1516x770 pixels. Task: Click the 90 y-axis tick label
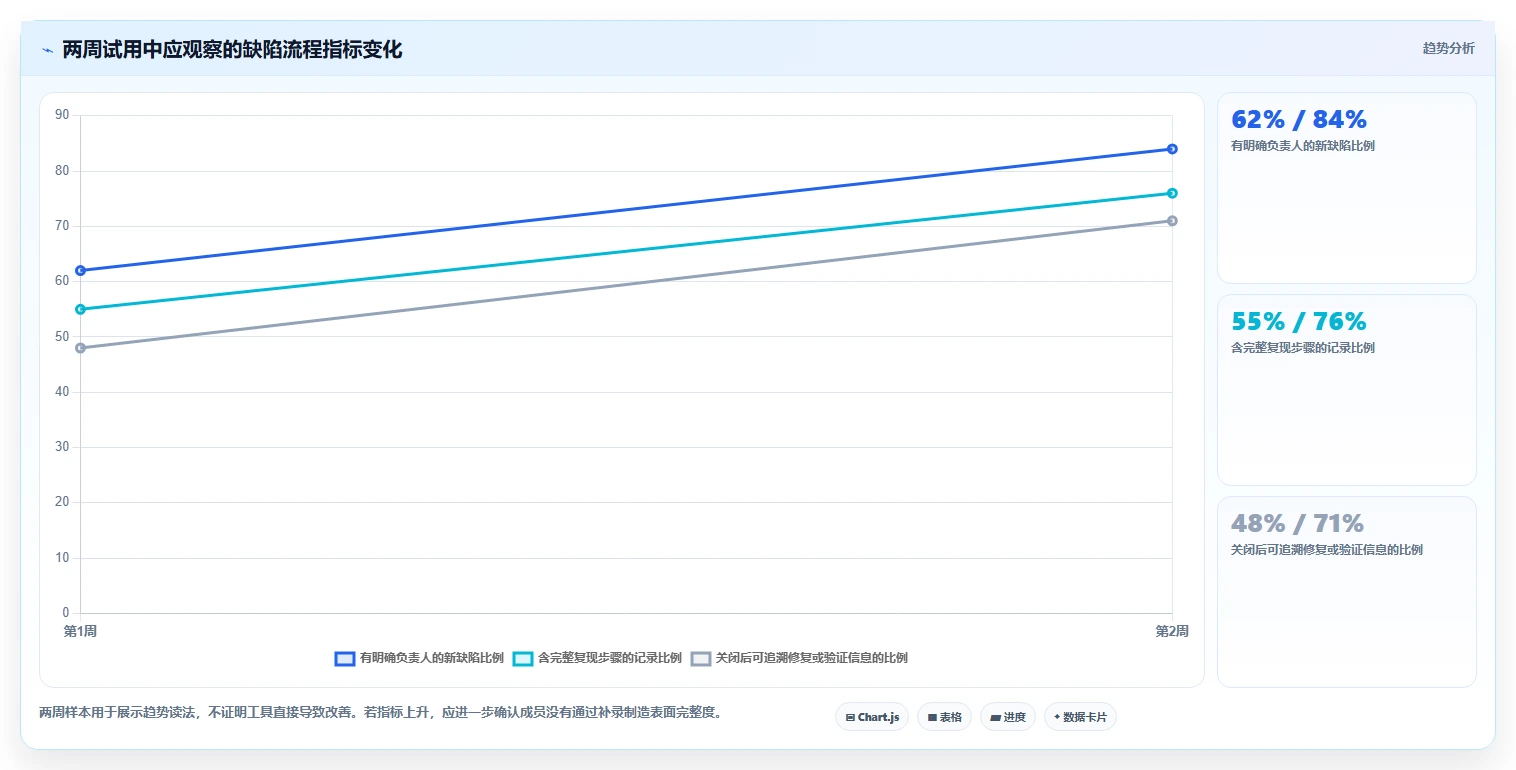click(x=62, y=115)
